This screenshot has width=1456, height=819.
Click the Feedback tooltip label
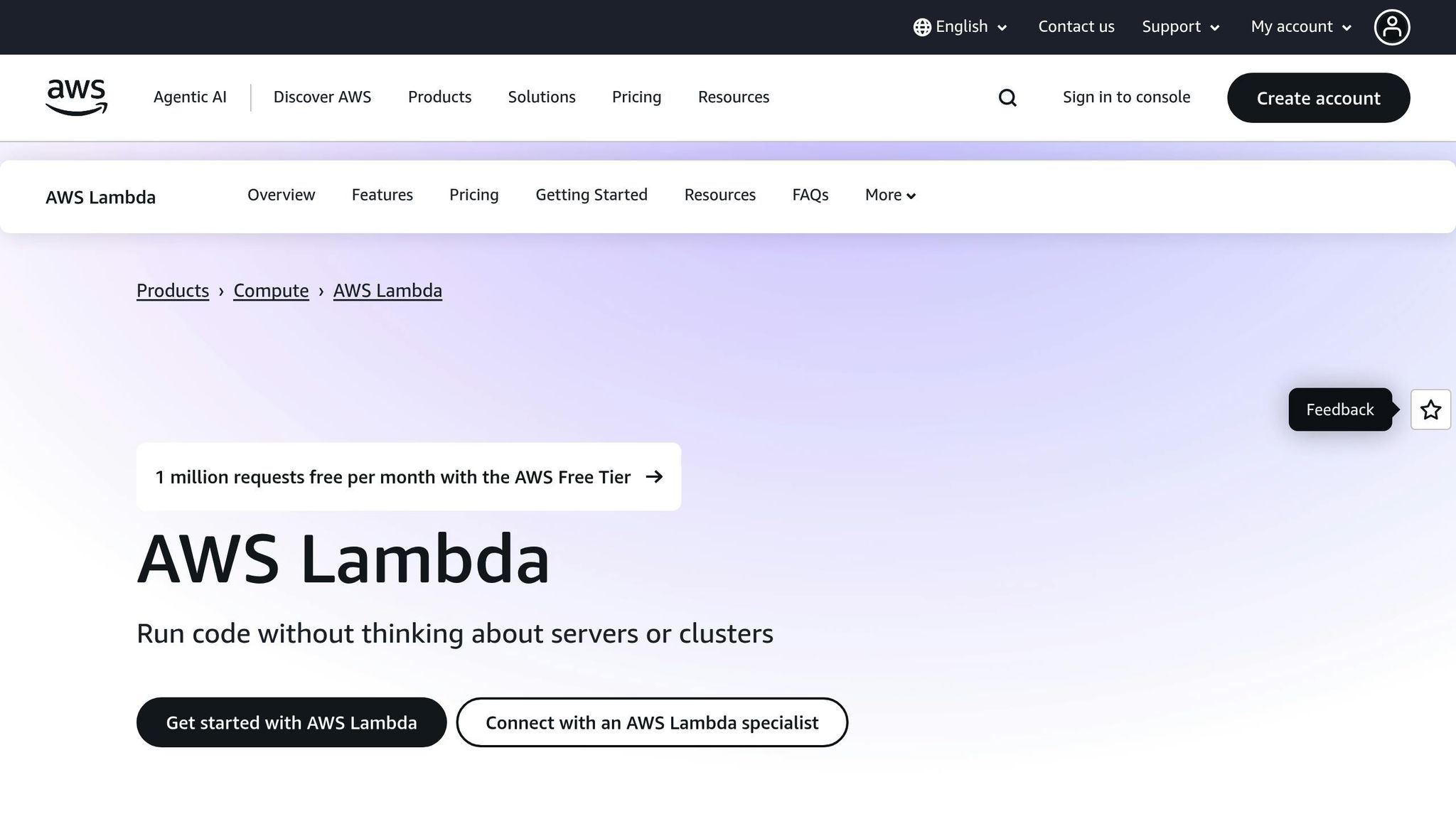click(x=1340, y=409)
